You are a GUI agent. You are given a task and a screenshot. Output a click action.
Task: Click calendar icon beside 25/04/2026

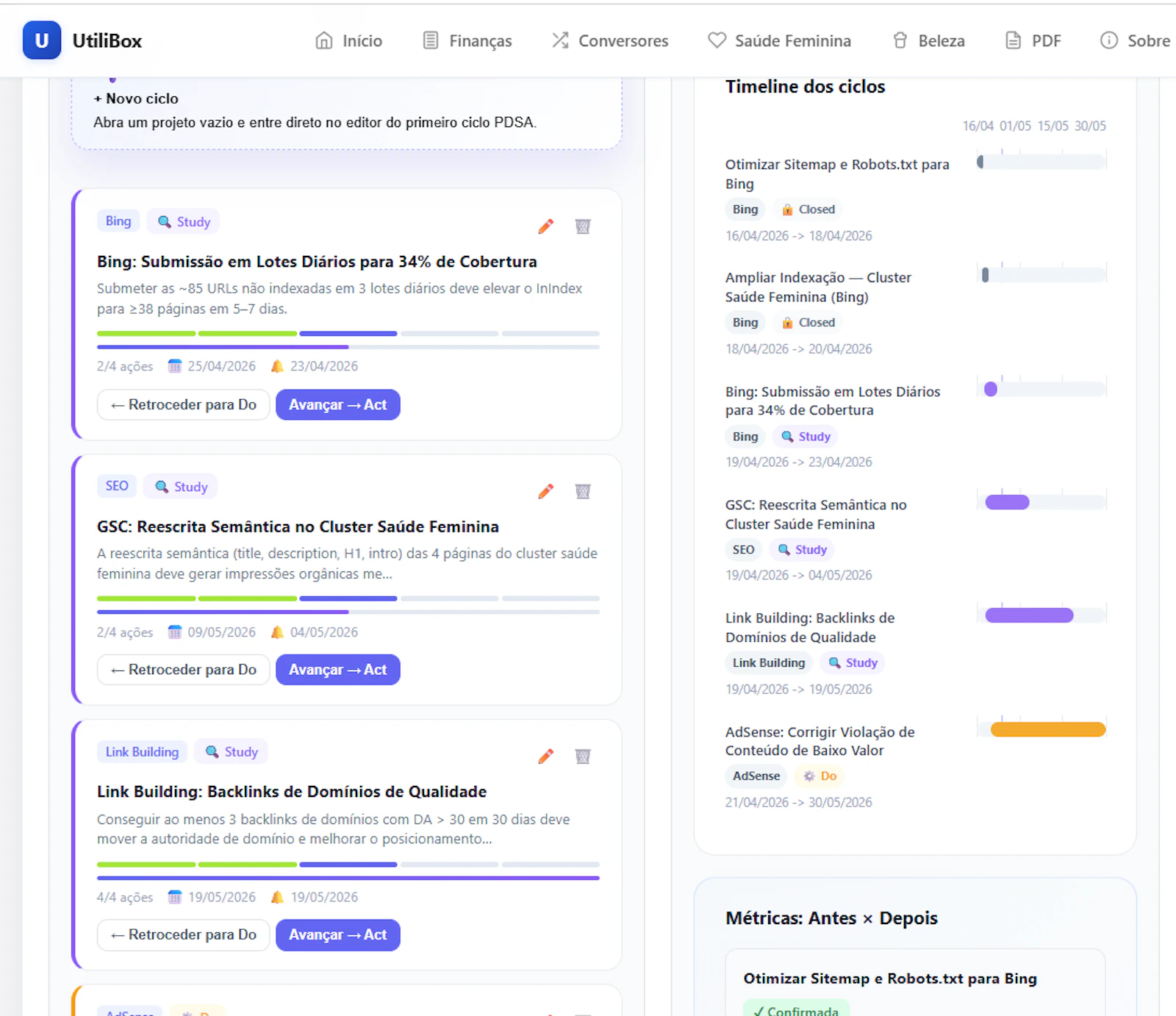pos(174,366)
